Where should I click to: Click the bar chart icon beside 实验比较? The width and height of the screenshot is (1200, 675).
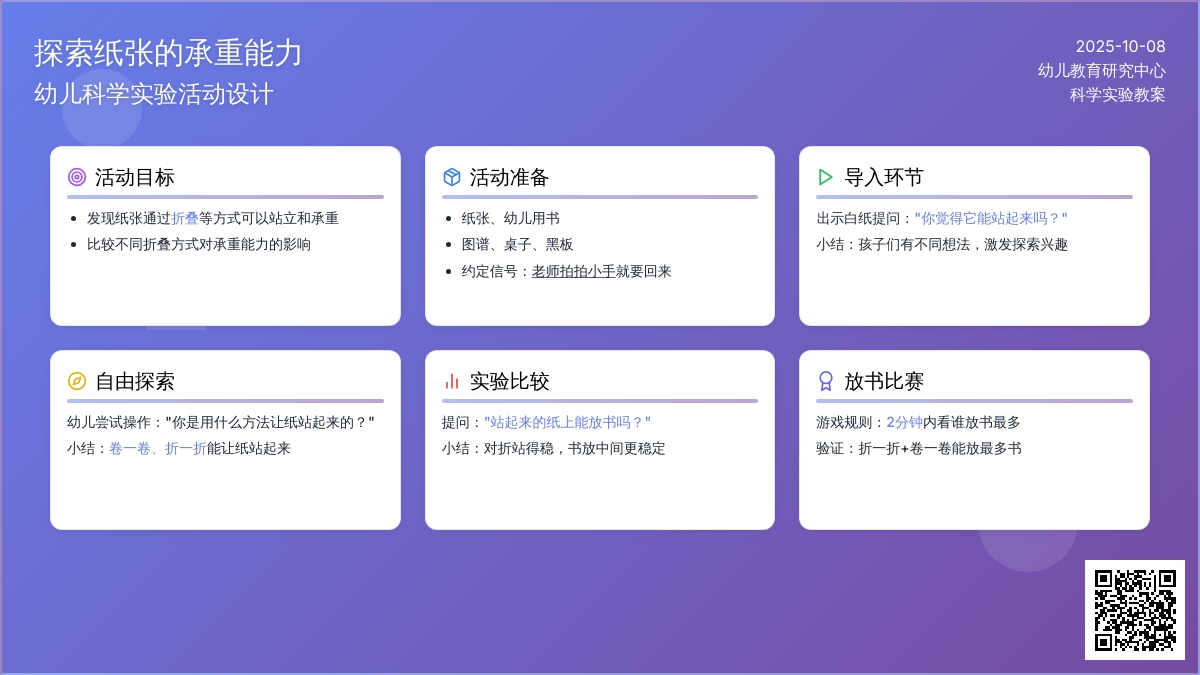[x=452, y=381]
